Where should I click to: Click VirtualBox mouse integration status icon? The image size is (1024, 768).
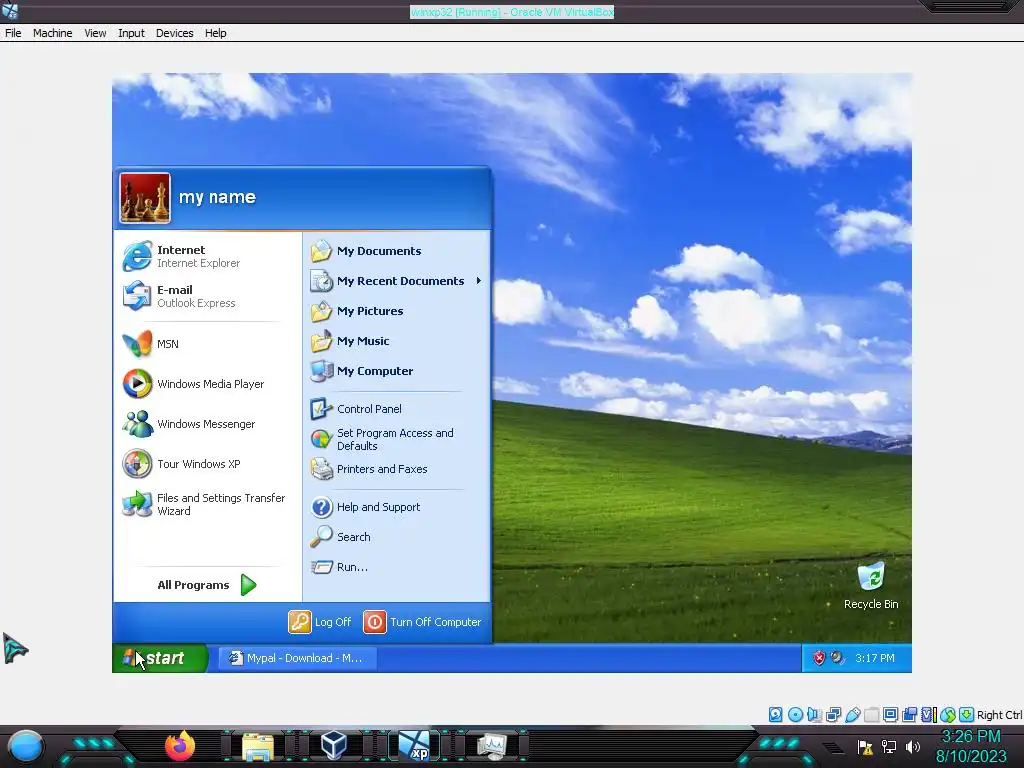(x=948, y=714)
